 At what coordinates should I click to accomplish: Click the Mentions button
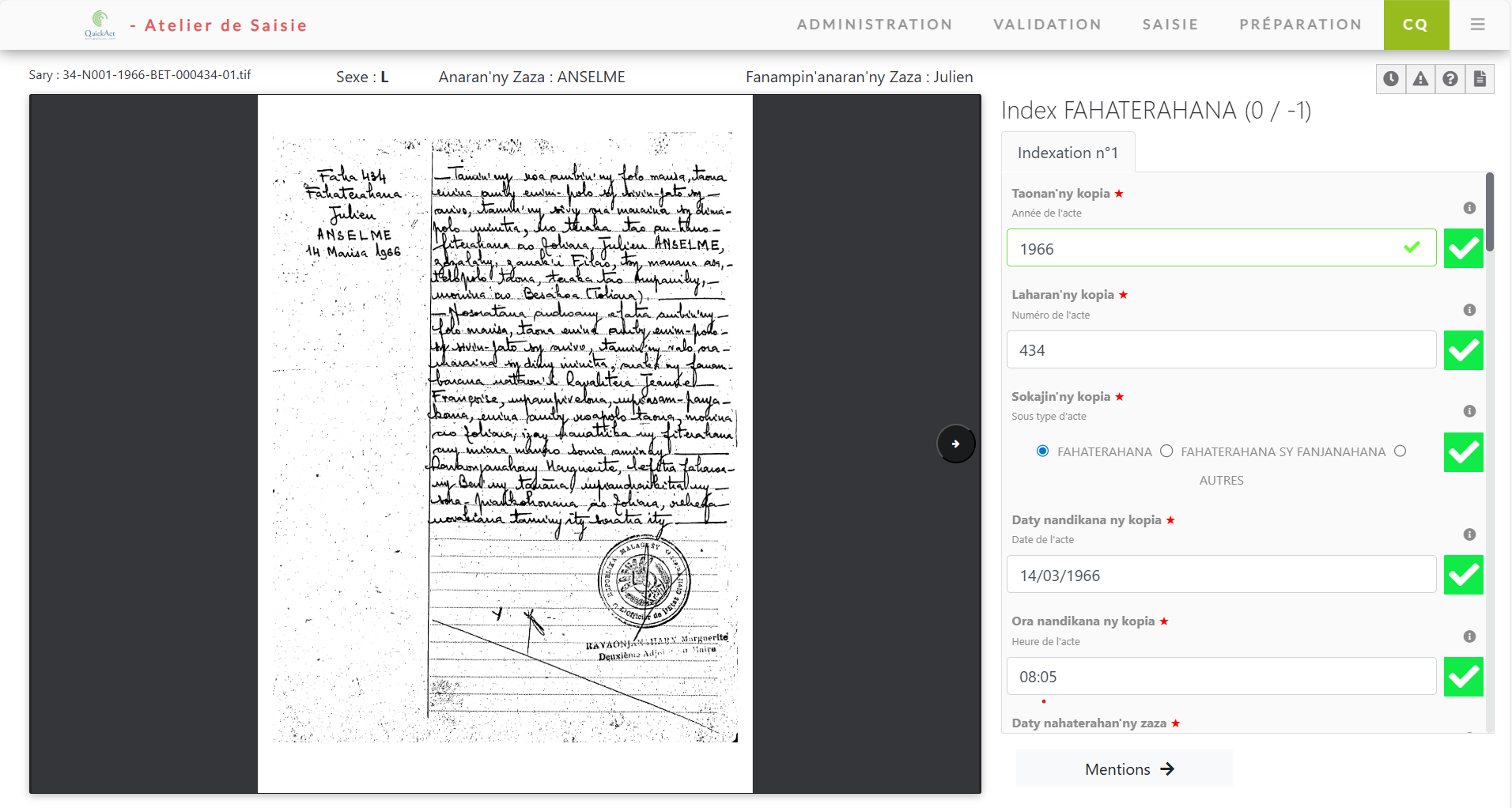point(1124,768)
